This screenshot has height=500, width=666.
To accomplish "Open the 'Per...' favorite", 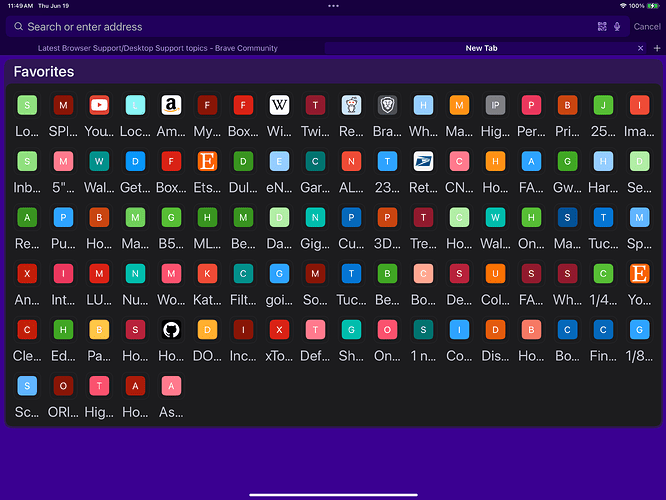I will tap(531, 105).
